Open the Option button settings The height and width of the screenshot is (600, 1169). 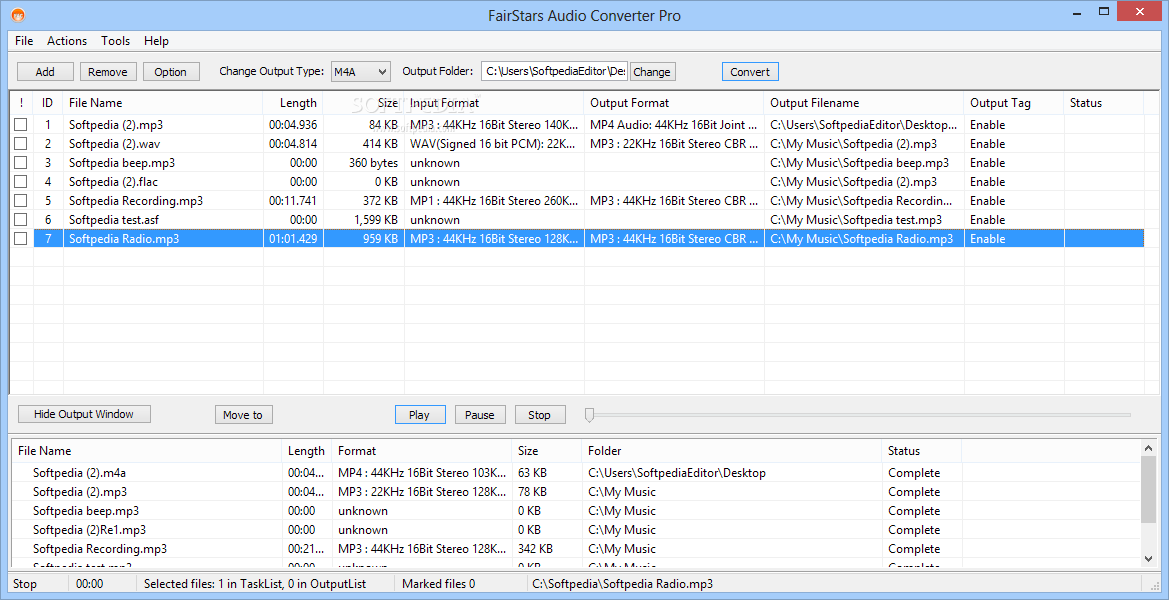pyautogui.click(x=171, y=72)
